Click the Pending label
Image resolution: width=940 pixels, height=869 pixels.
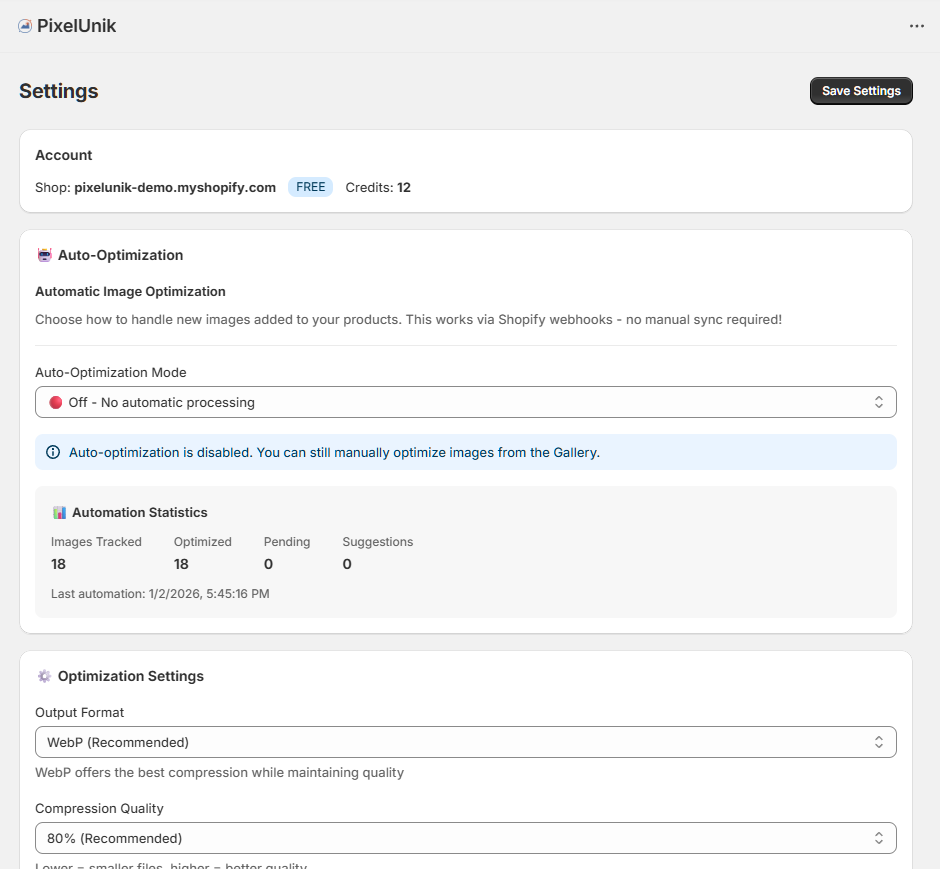point(287,542)
